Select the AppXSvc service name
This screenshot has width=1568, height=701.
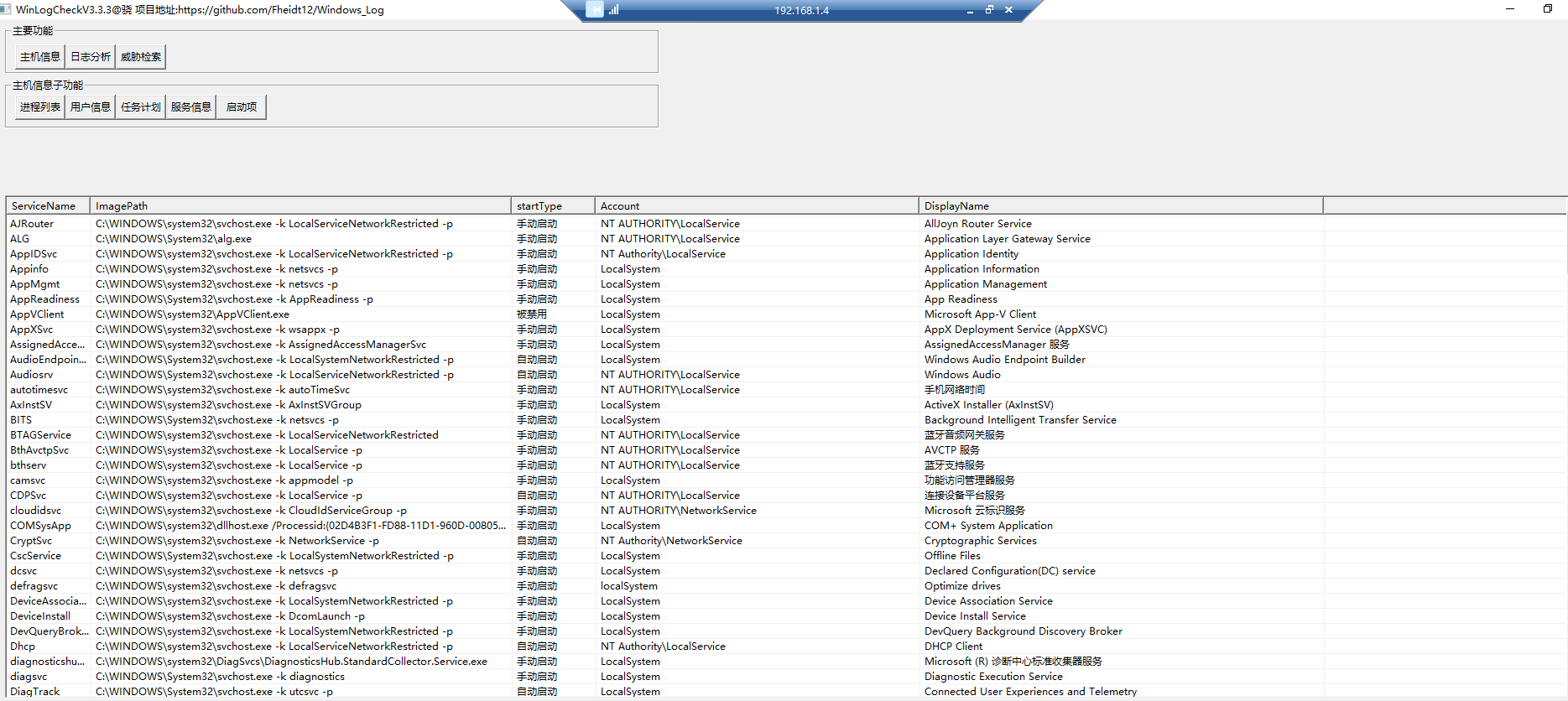pos(31,330)
